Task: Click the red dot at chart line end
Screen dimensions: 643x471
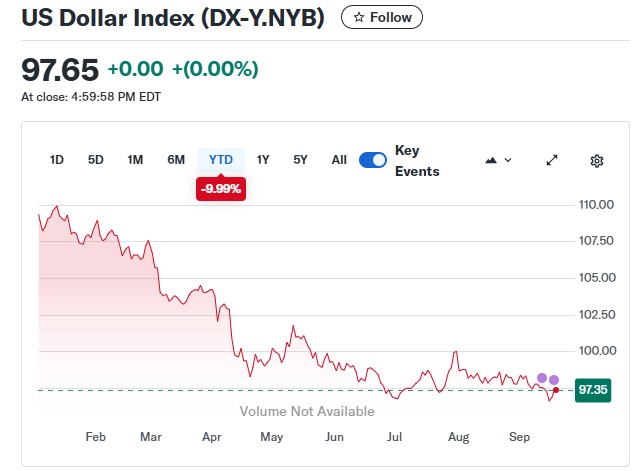Action: [x=556, y=390]
